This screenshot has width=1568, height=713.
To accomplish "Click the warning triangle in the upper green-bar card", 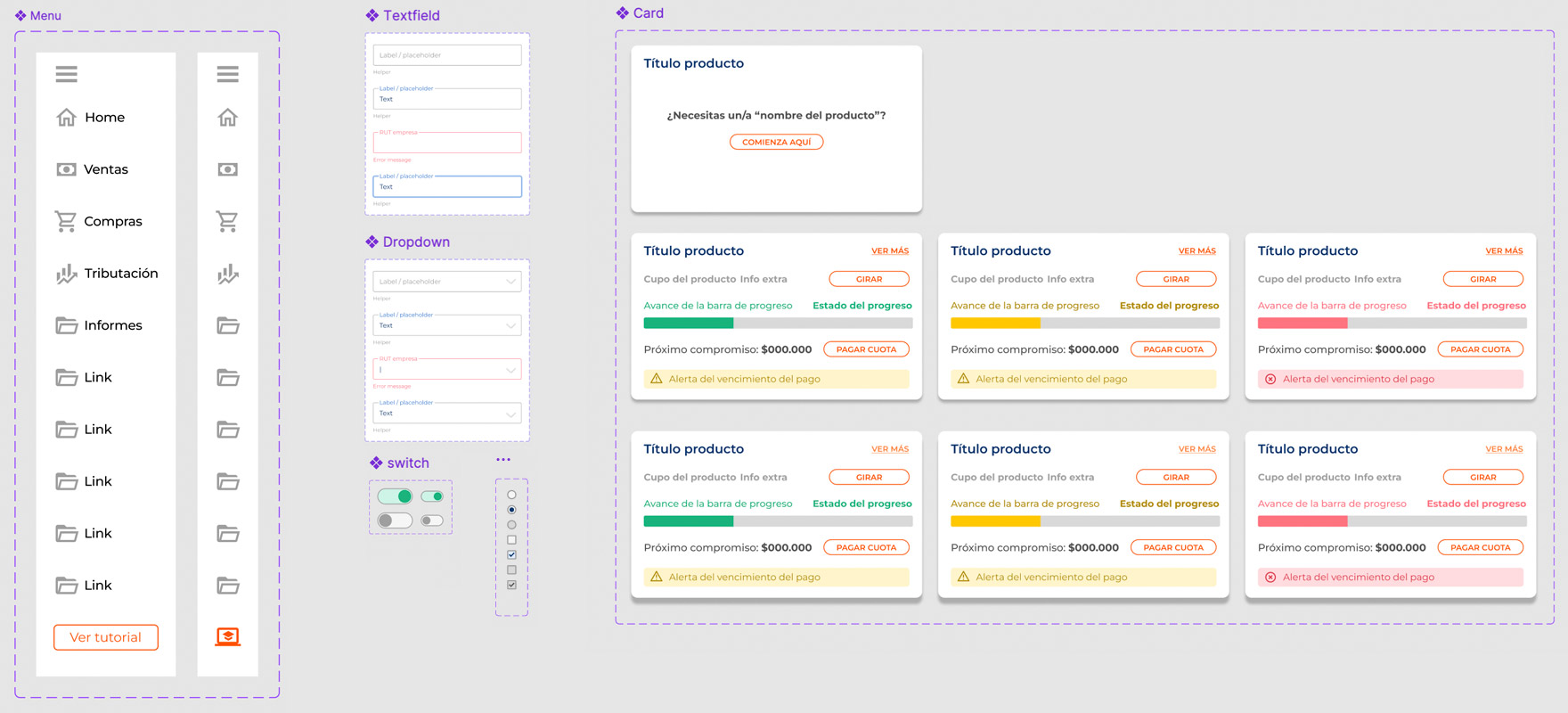I will pos(657,379).
